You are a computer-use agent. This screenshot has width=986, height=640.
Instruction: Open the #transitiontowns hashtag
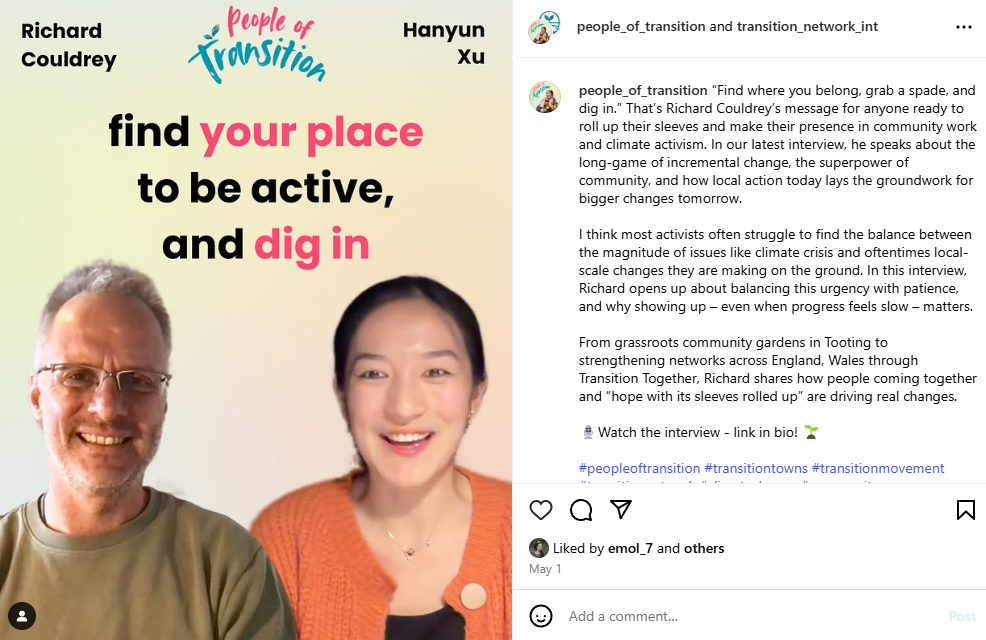[756, 468]
